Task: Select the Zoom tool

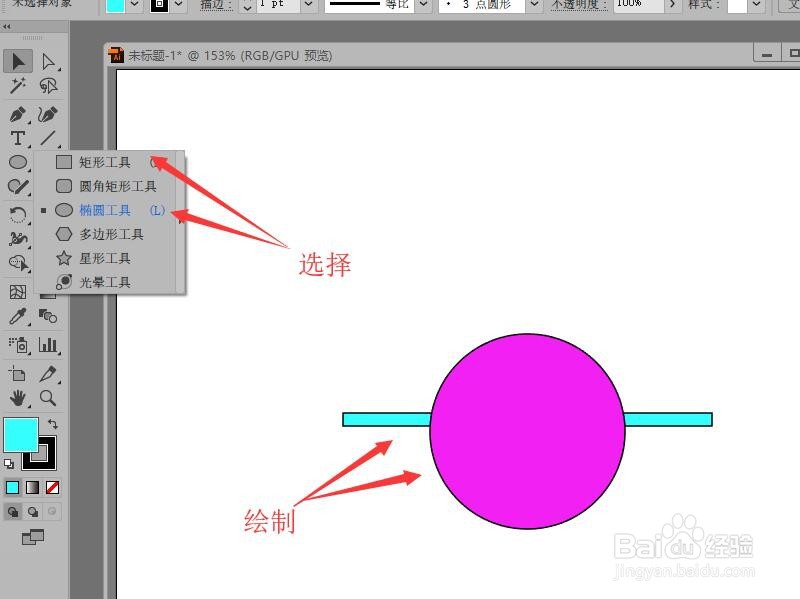Action: pos(48,397)
